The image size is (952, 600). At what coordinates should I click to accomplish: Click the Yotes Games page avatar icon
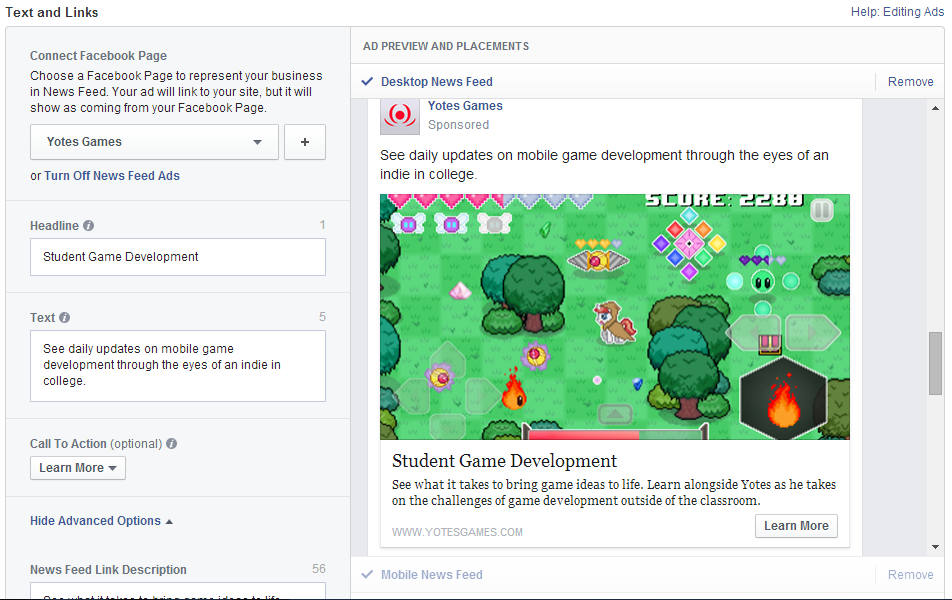click(x=400, y=117)
